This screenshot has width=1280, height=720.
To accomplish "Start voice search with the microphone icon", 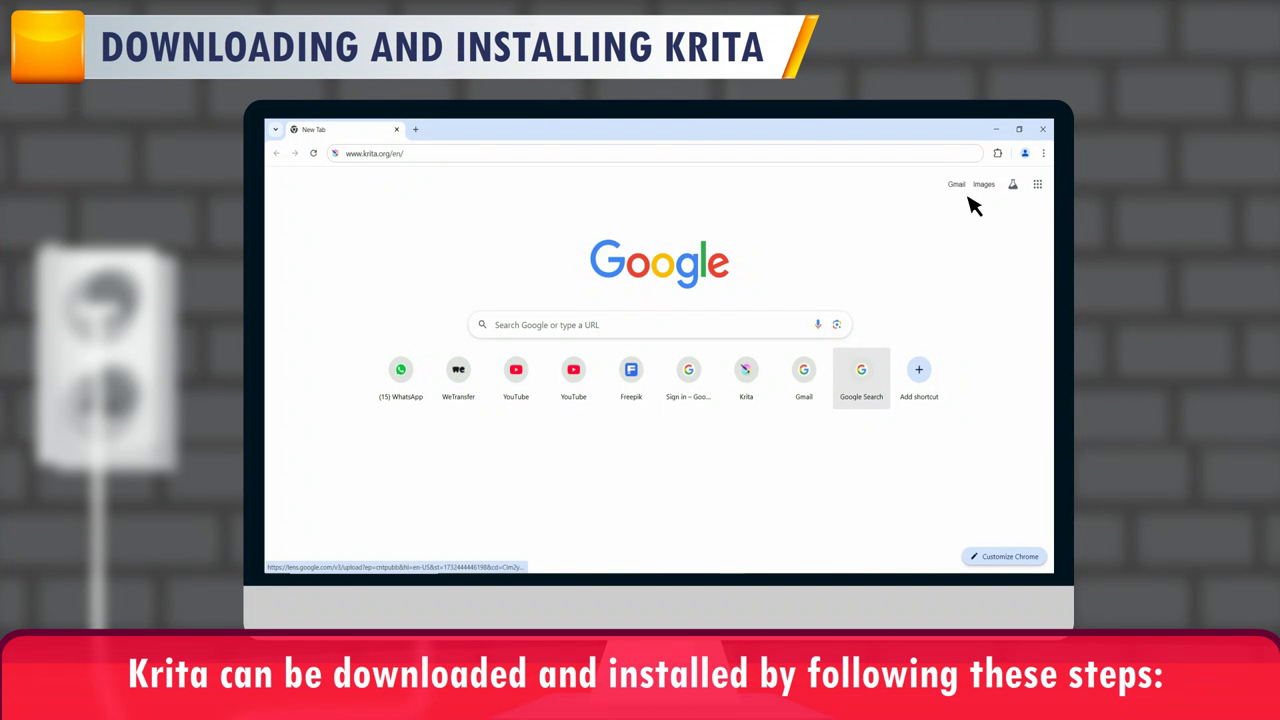I will tap(818, 325).
